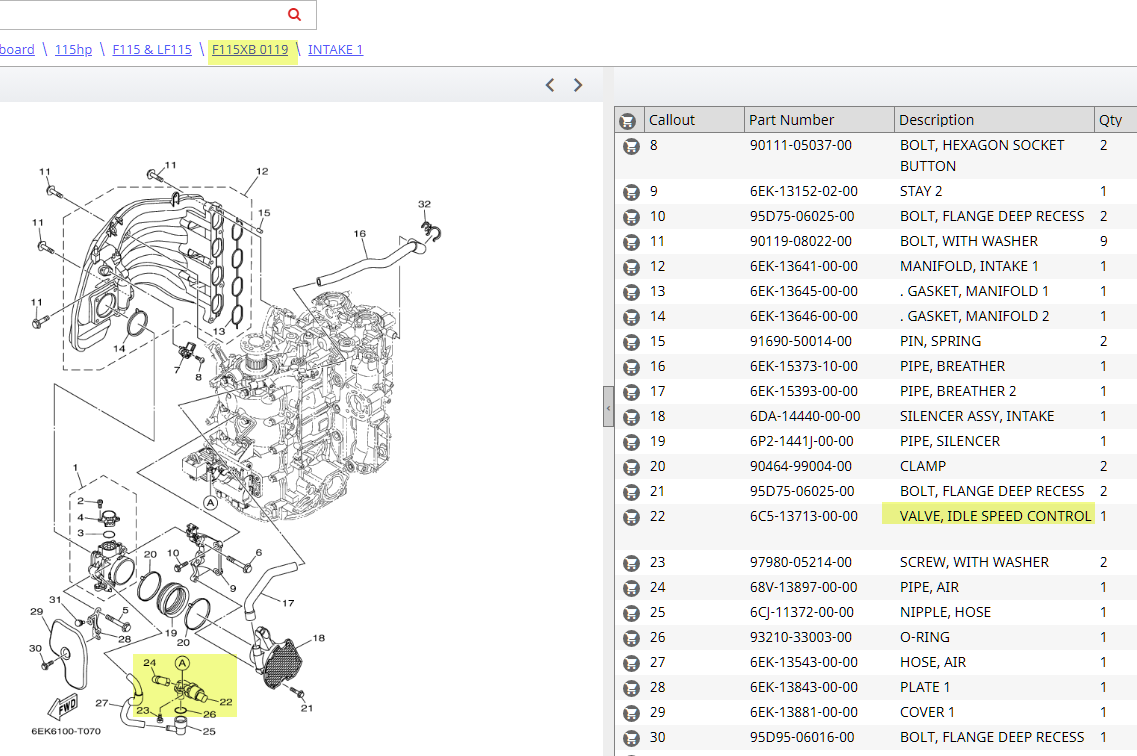Add HOSE, AIR to cart
This screenshot has width=1137, height=756.
(x=632, y=663)
